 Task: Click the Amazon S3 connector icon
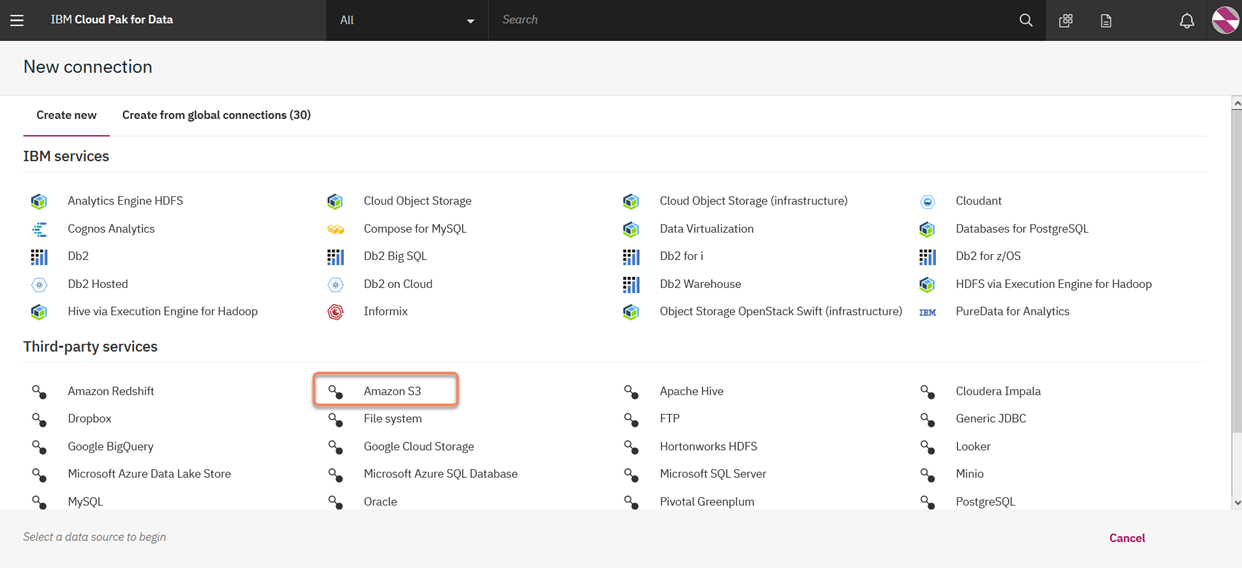click(x=335, y=392)
